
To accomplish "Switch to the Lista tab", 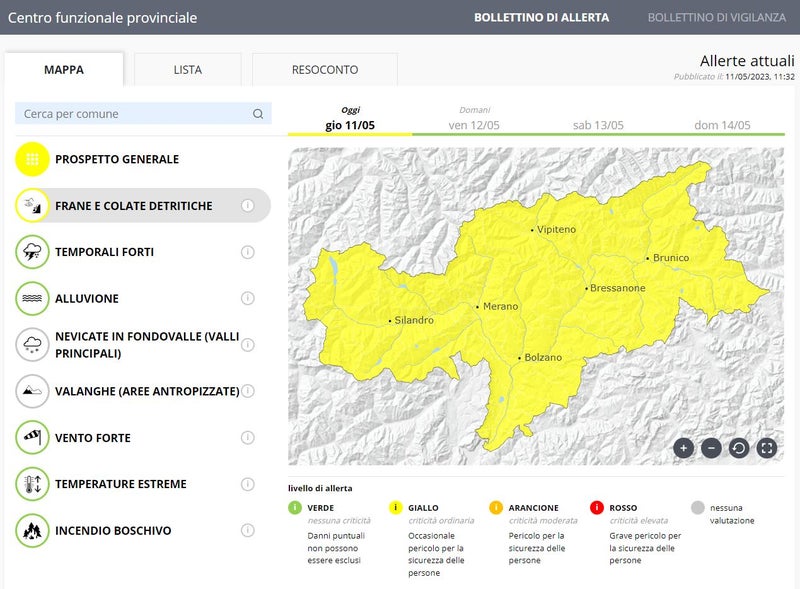I will (187, 70).
